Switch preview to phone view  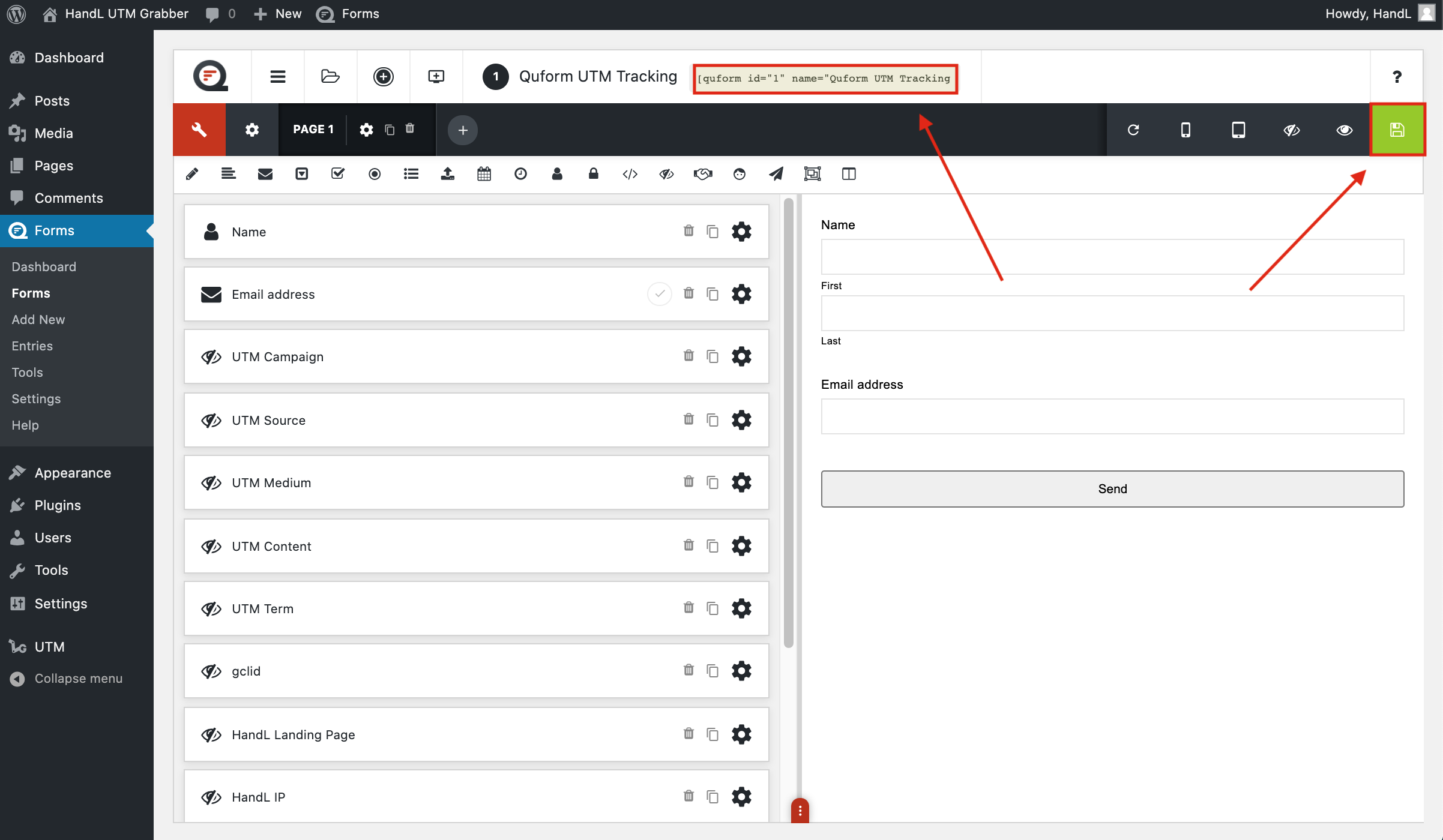[x=1185, y=130]
